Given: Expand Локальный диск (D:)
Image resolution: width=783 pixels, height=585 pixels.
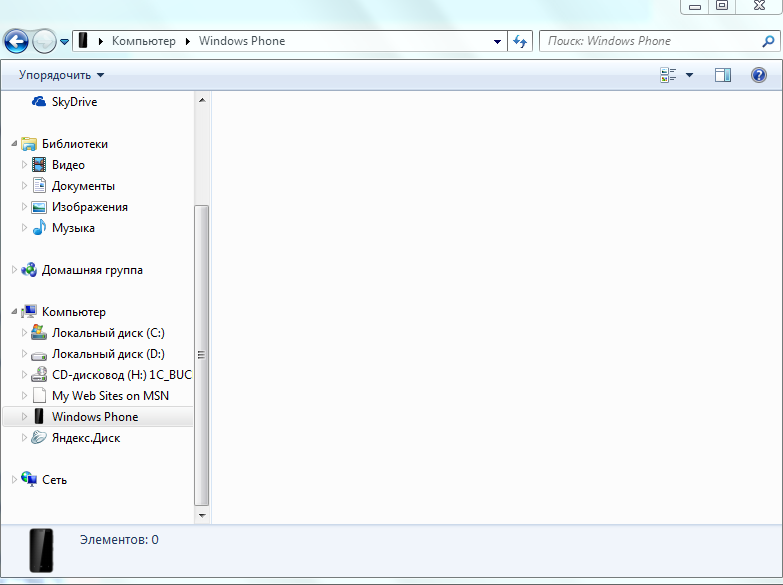Looking at the screenshot, I should click(x=24, y=354).
